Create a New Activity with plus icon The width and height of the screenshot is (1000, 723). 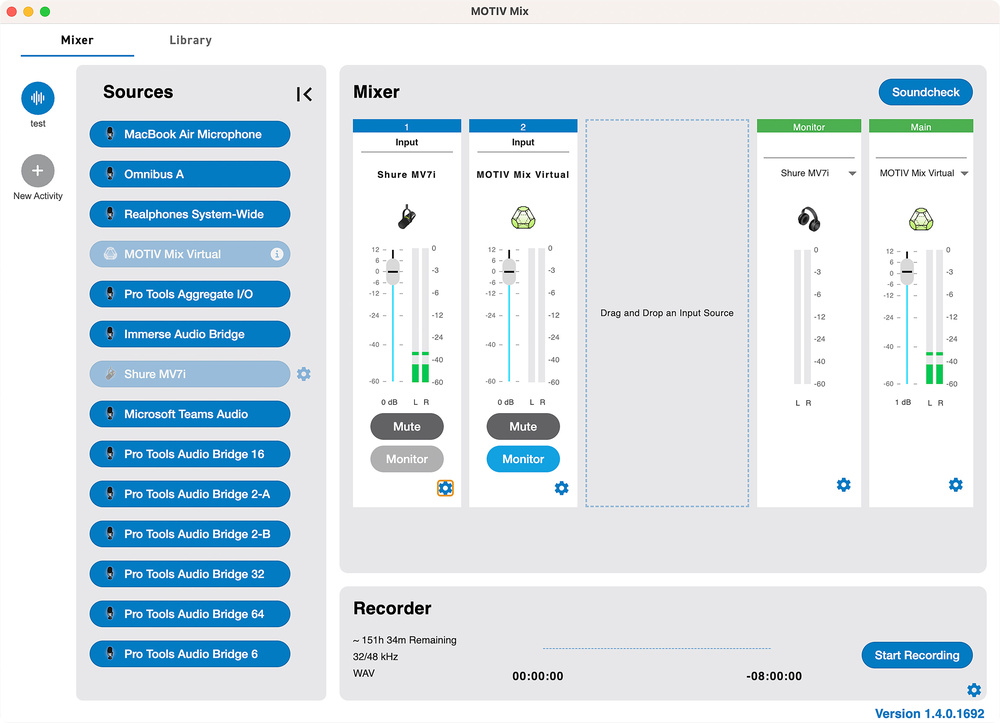(x=38, y=170)
